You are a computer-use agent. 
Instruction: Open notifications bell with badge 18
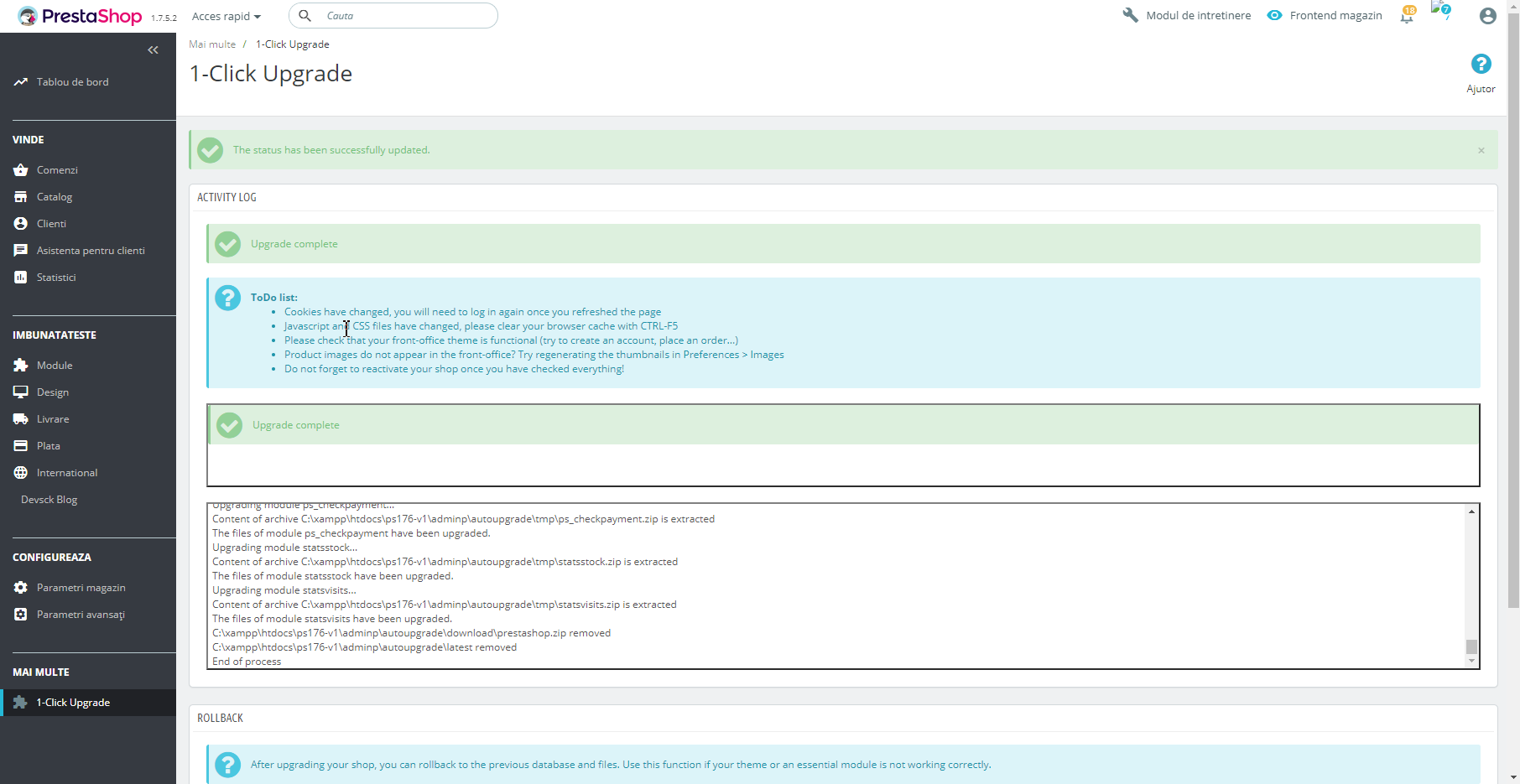point(1408,15)
